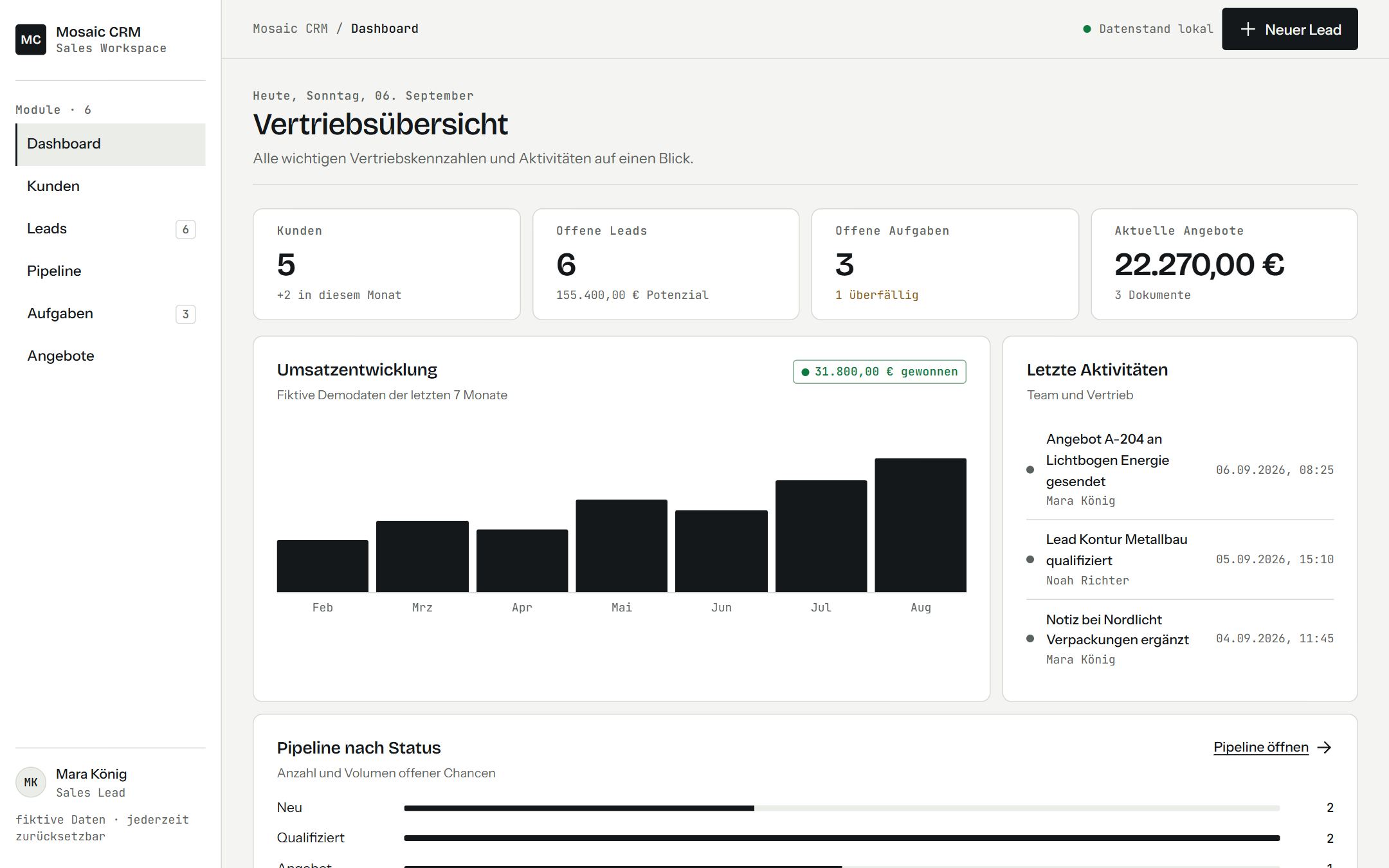
Task: Select Aufgaben in sidebar
Action: pos(111,314)
